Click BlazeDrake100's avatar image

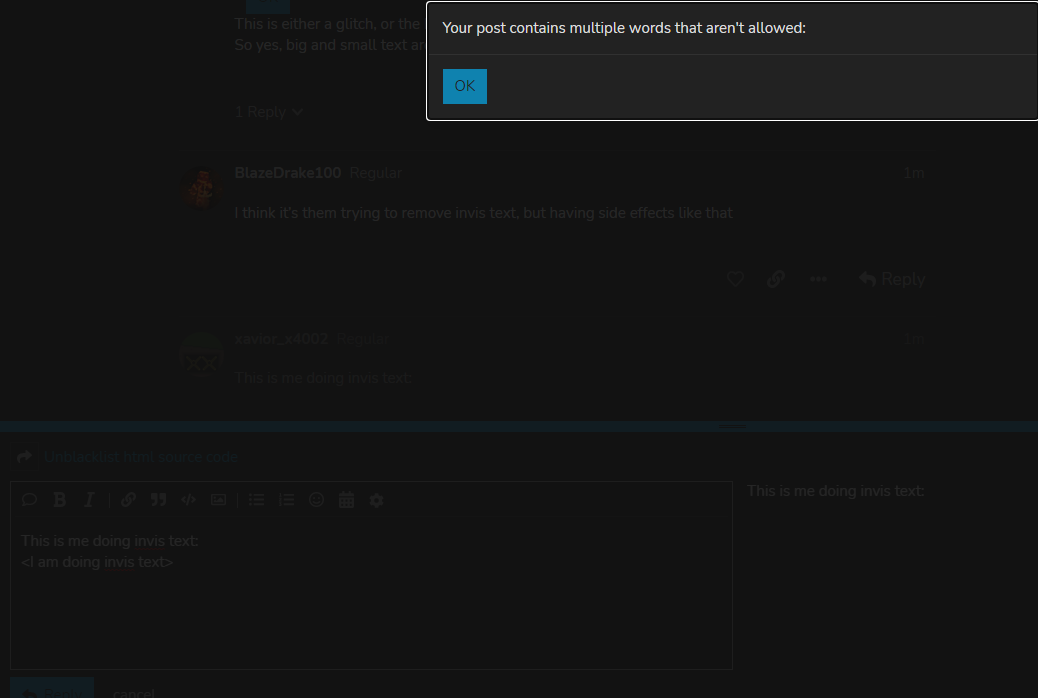point(202,189)
